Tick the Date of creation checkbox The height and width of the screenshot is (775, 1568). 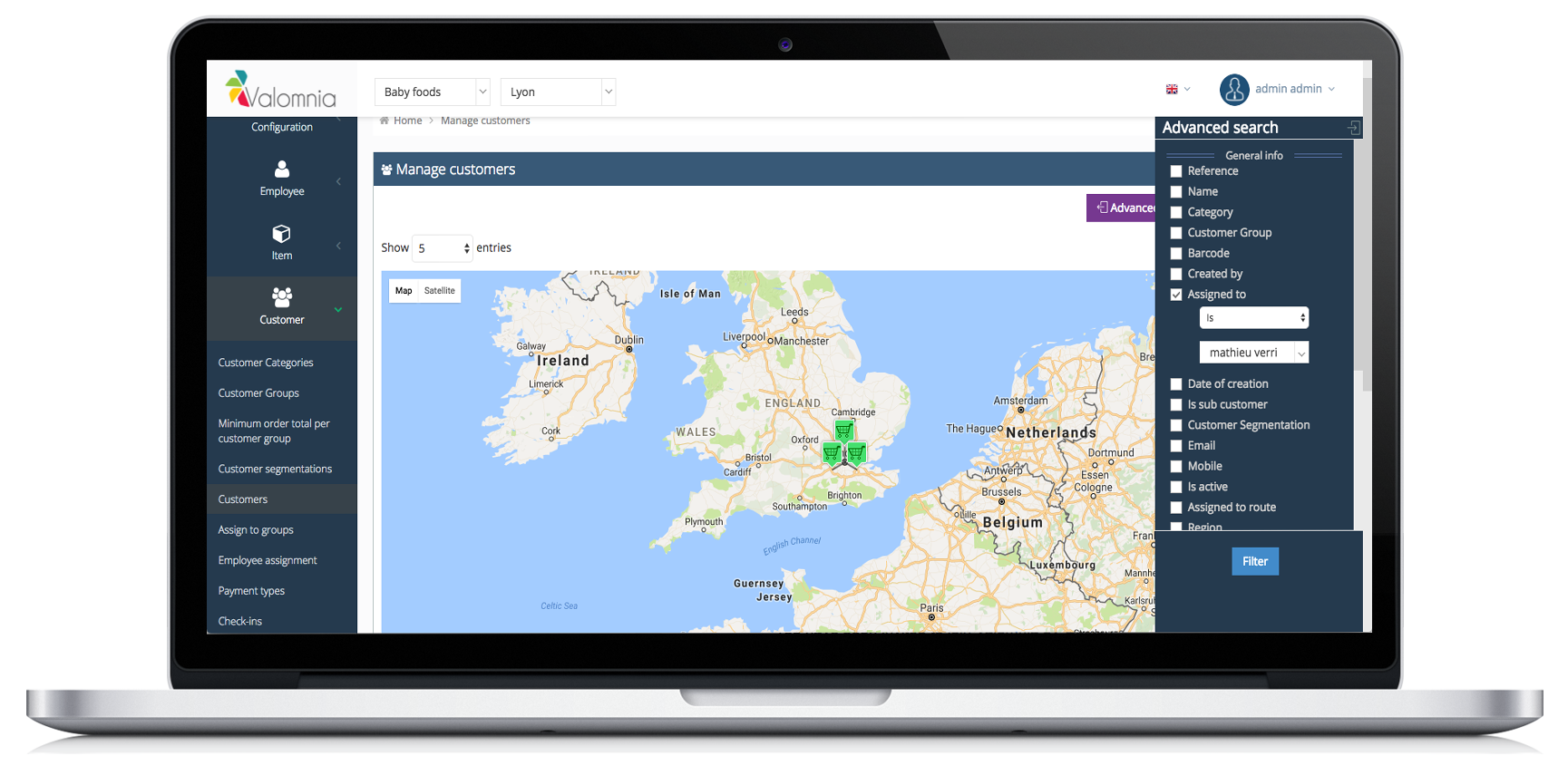point(1176,384)
